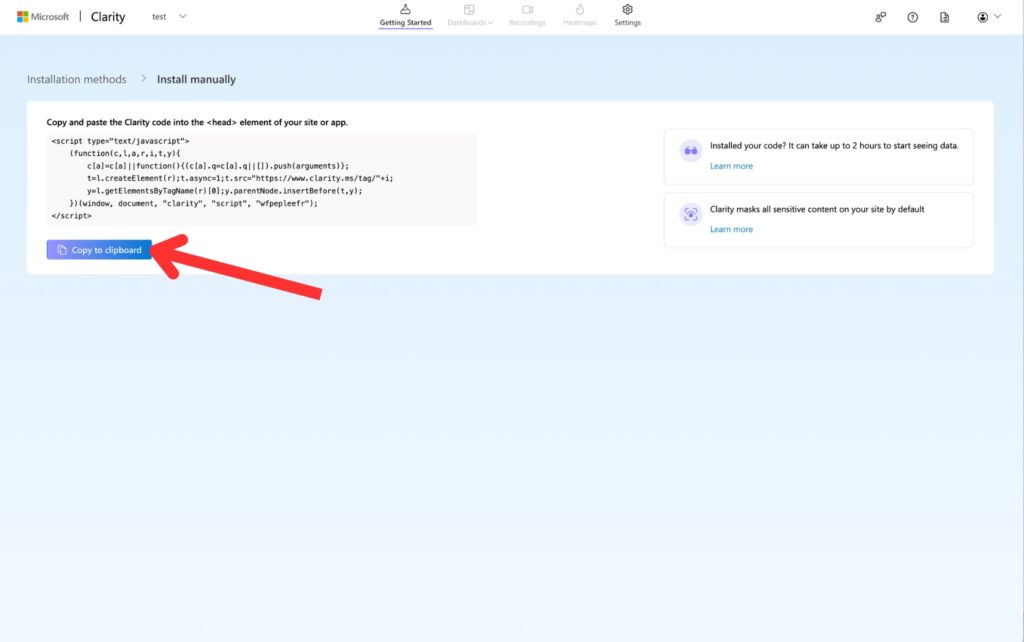This screenshot has width=1024, height=642.
Task: Open Learn more about content masking
Action: click(x=731, y=229)
